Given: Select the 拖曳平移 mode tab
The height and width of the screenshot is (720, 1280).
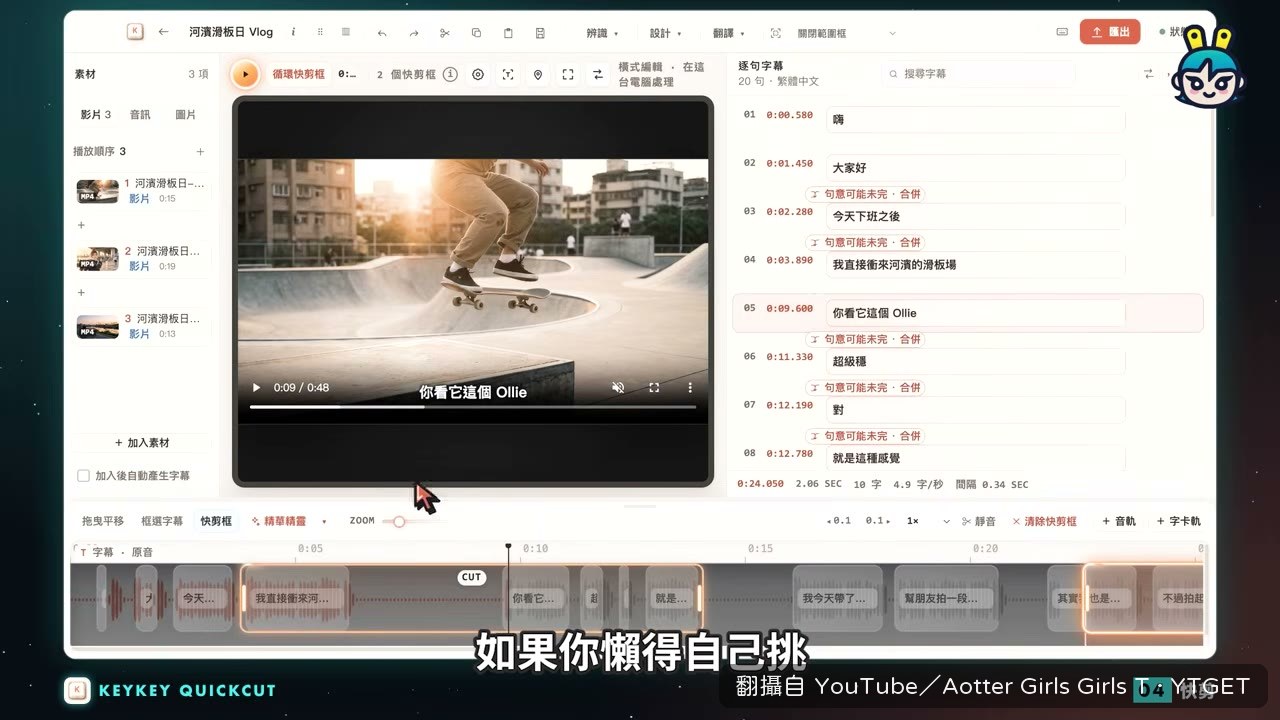Looking at the screenshot, I should click(x=103, y=521).
